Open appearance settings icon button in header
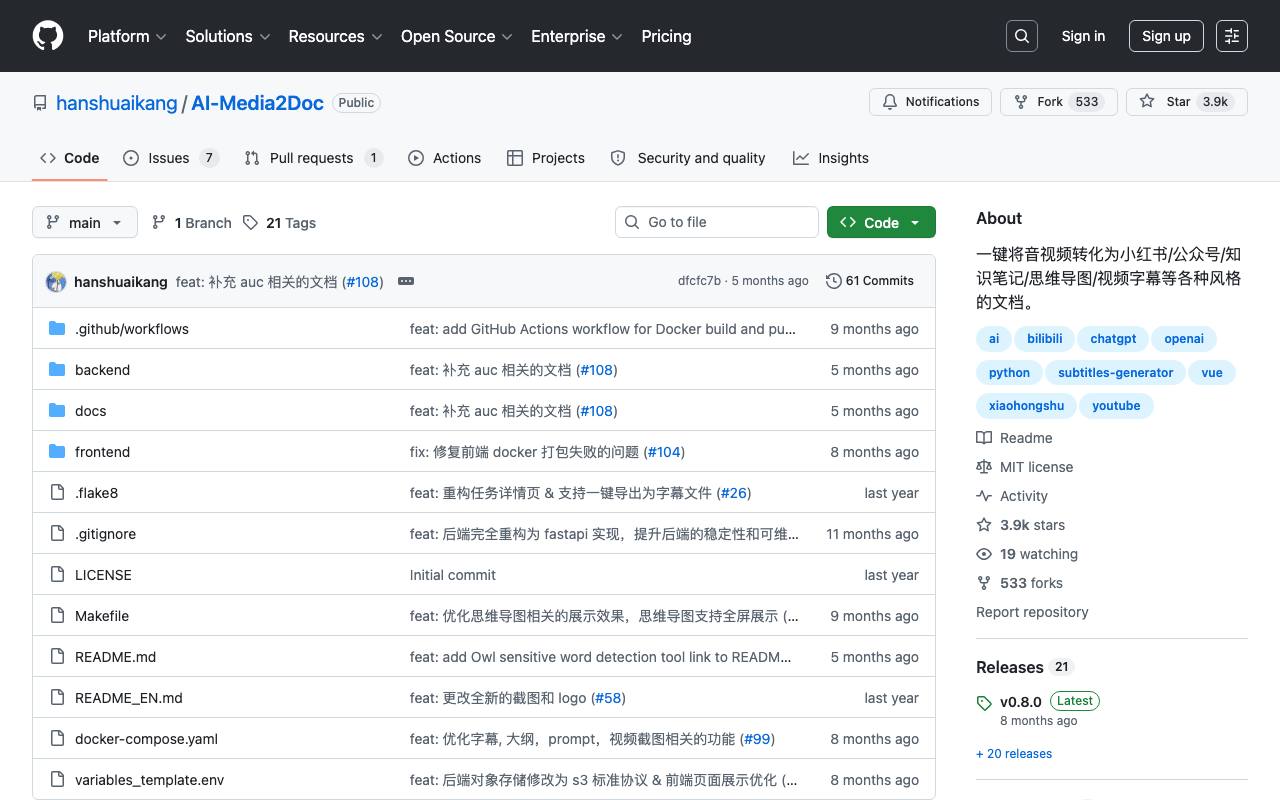 click(1232, 36)
